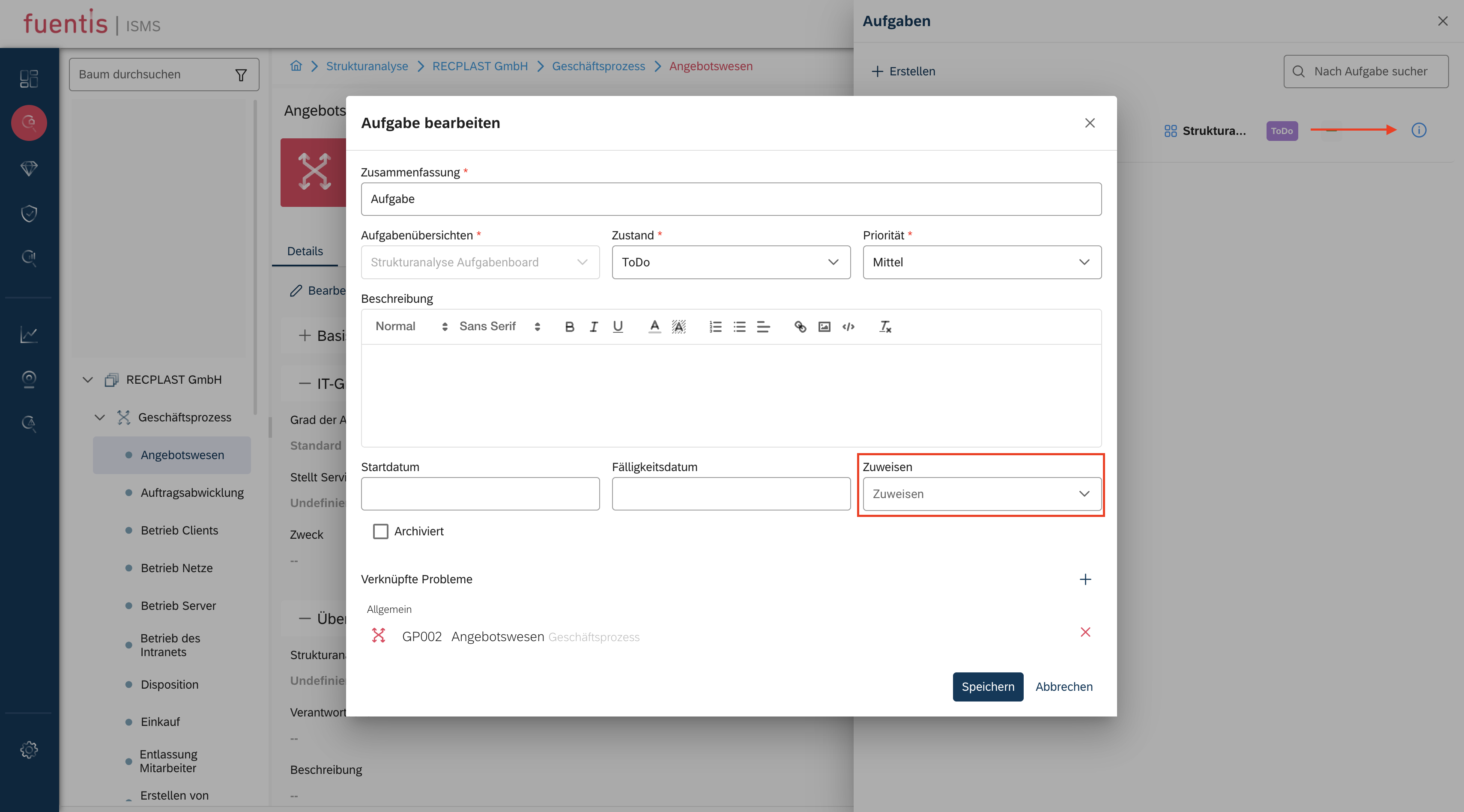Check the Archiviert checkbox
The width and height of the screenshot is (1464, 812).
(x=380, y=531)
